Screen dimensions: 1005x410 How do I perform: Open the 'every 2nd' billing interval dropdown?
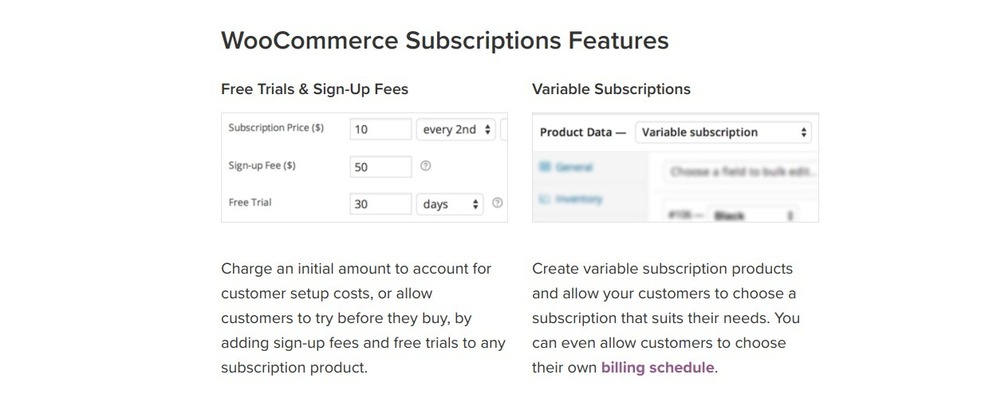[457, 129]
